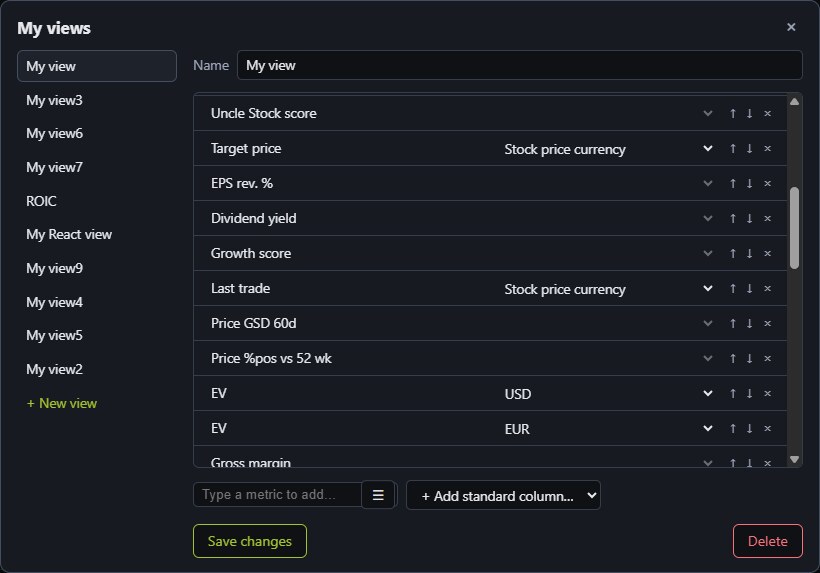Remove the Target price column
Image resolution: width=820 pixels, height=573 pixels.
[x=768, y=148]
